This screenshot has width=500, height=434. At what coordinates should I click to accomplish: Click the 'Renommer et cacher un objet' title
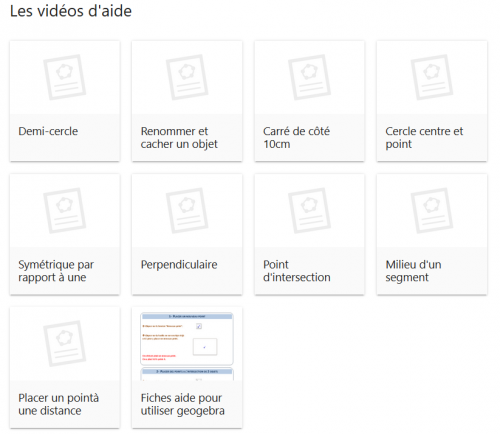point(179,137)
